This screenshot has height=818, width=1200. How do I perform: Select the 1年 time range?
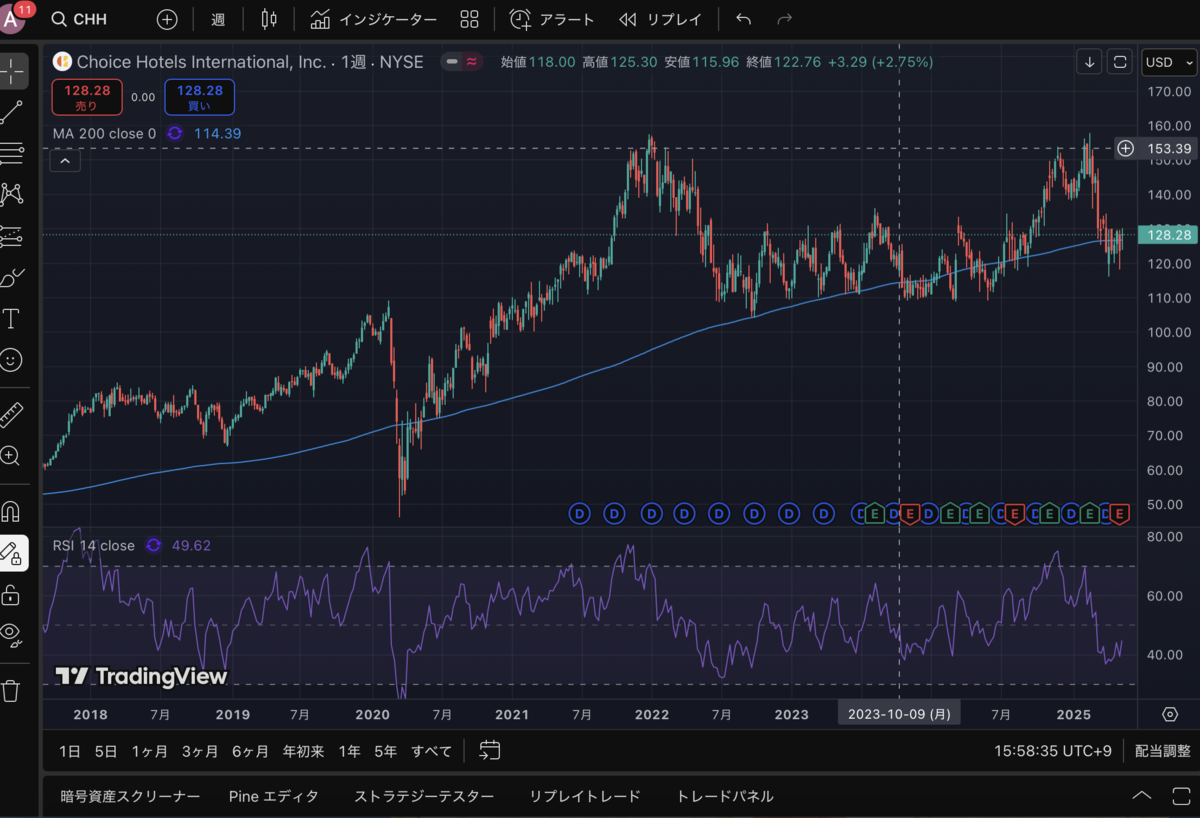(350, 751)
